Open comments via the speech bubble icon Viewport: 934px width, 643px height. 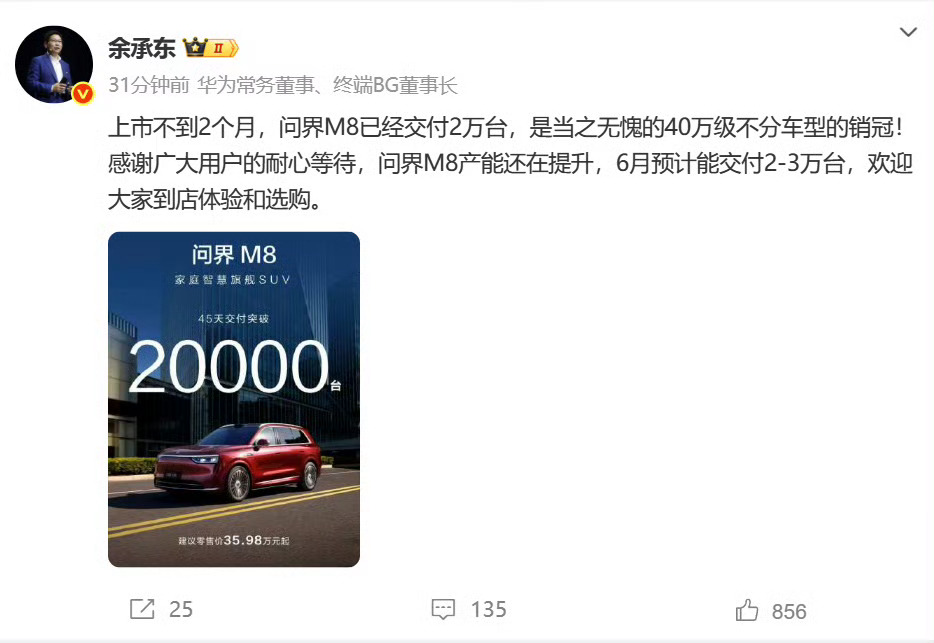pyautogui.click(x=443, y=610)
